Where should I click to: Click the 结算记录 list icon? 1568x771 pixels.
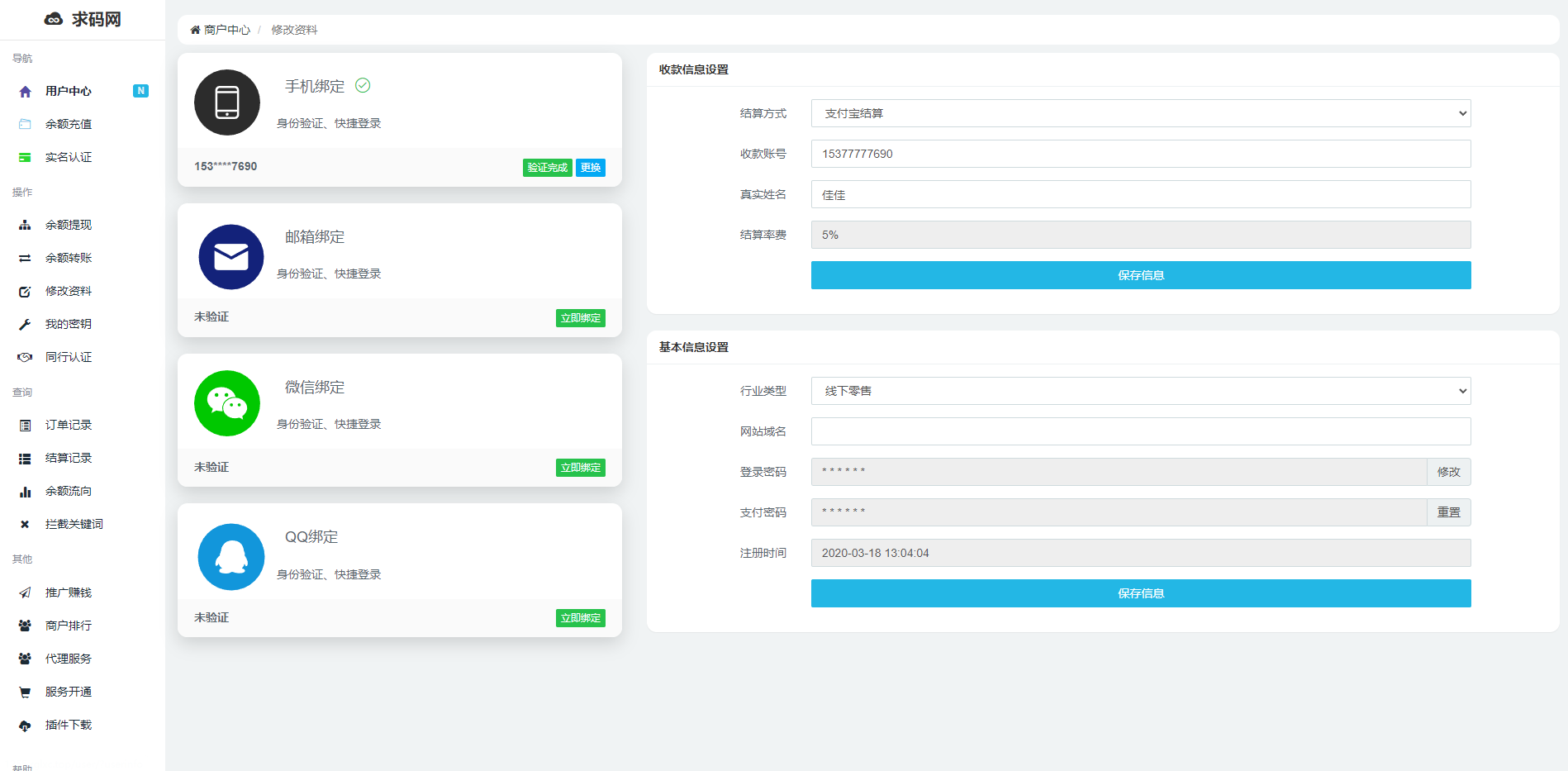click(25, 459)
